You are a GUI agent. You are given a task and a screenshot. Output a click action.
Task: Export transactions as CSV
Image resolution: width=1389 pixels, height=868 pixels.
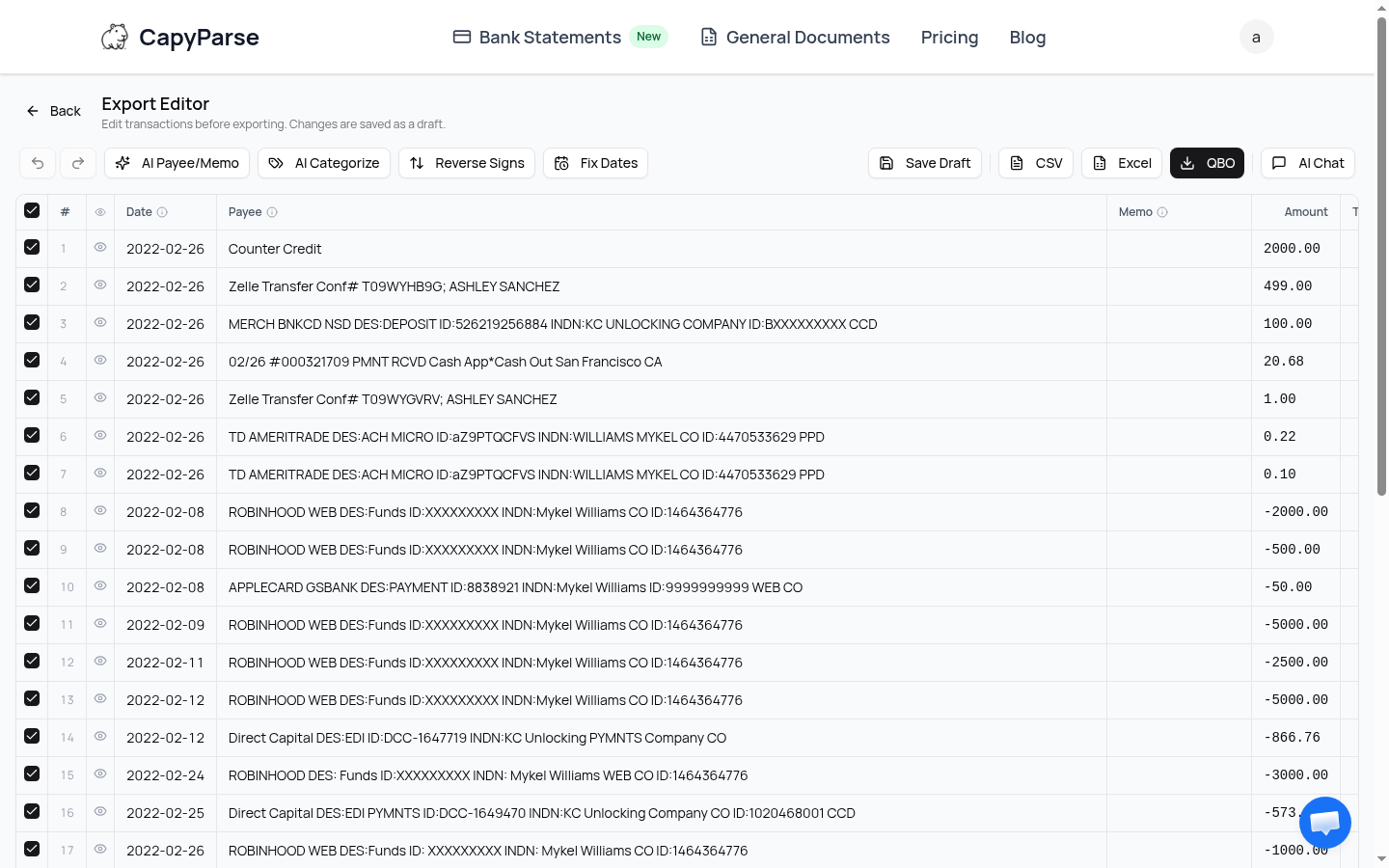click(x=1035, y=163)
